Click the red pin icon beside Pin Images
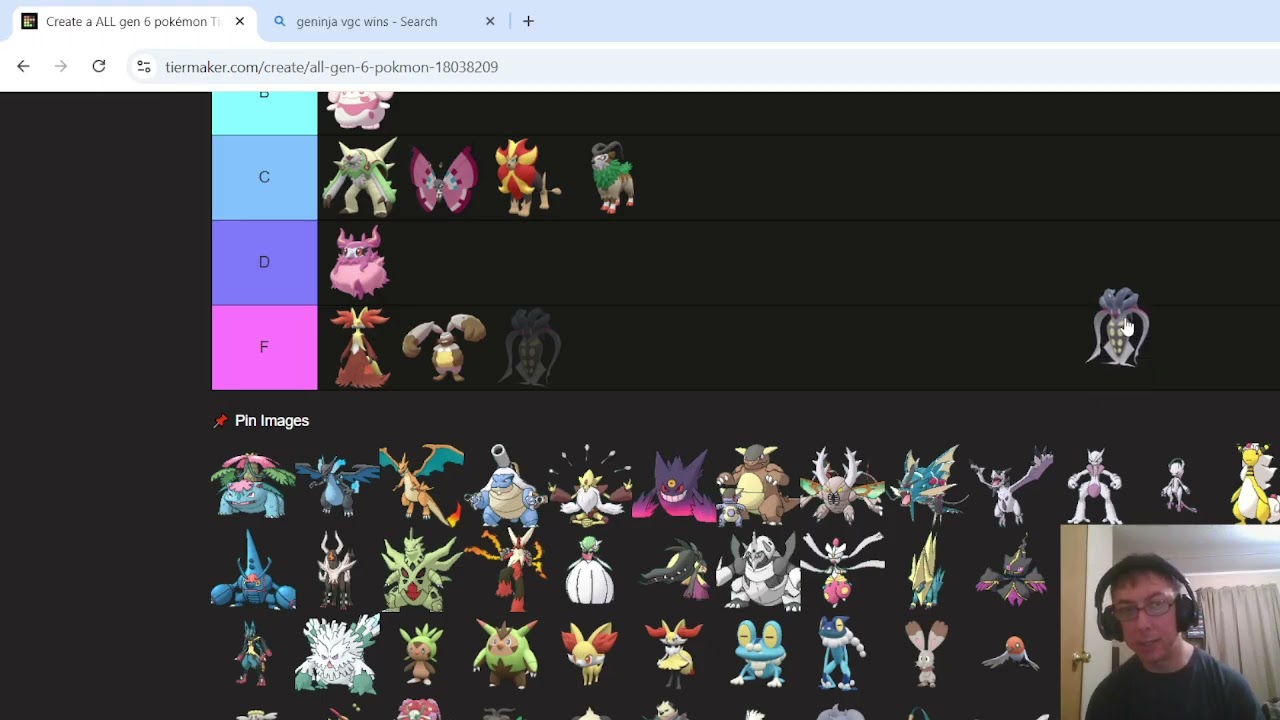 point(220,421)
